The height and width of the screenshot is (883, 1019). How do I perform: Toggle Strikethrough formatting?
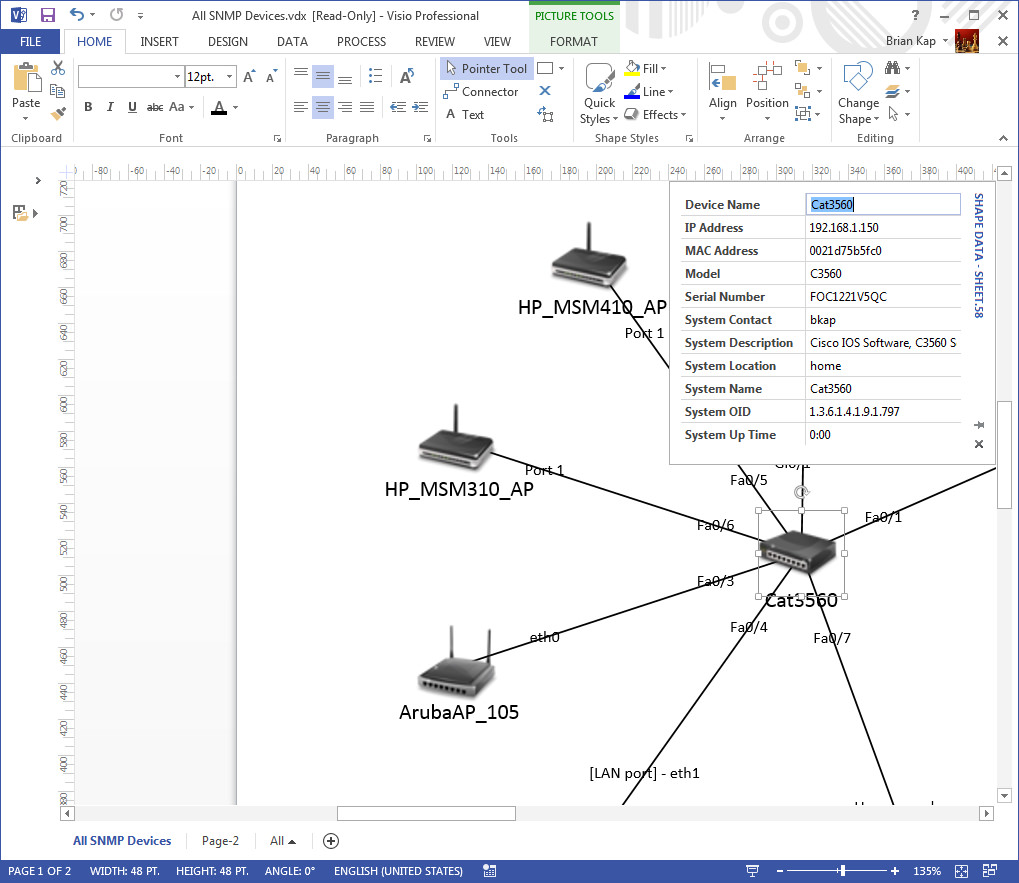[155, 107]
